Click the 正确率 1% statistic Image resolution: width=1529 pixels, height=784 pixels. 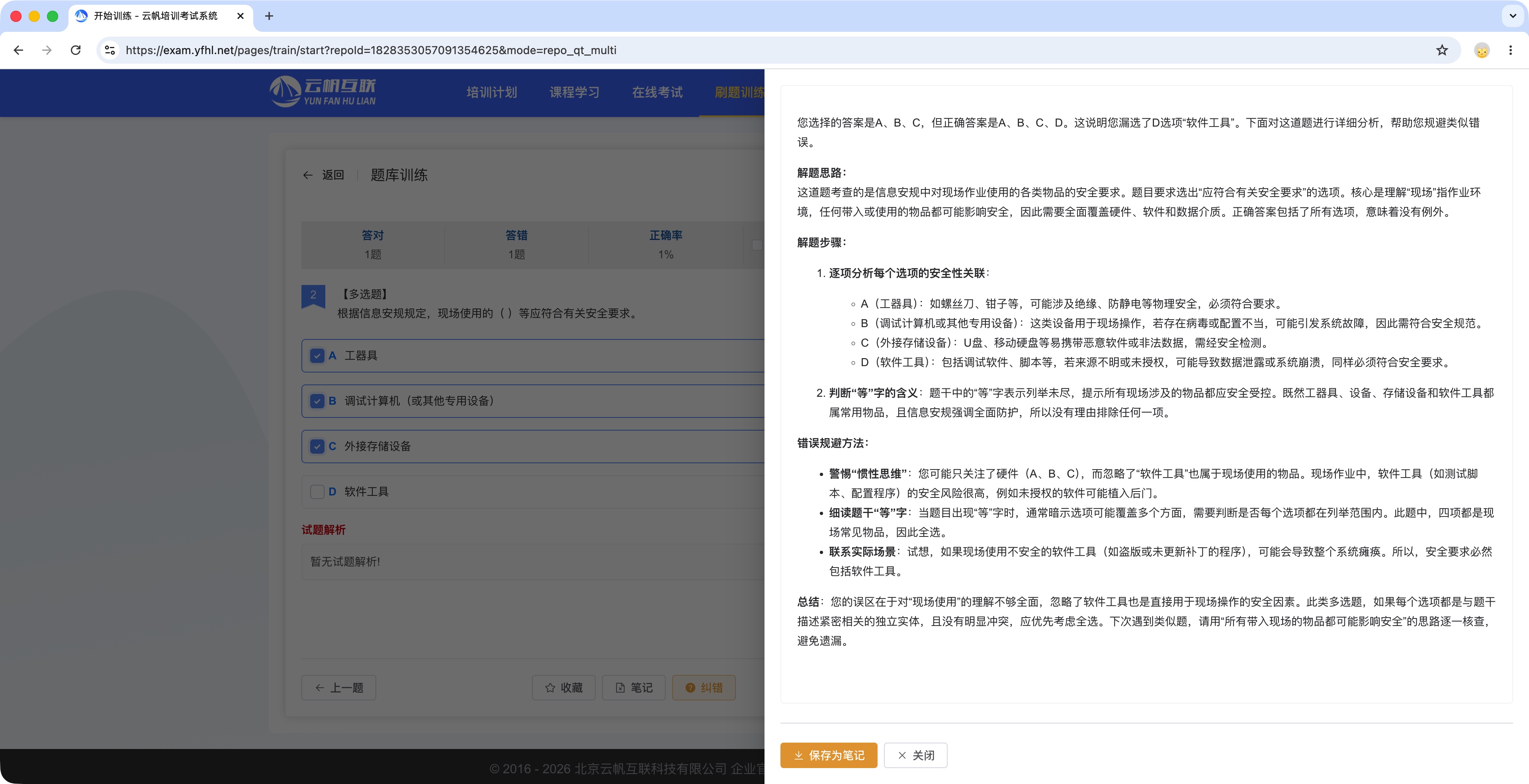665,244
